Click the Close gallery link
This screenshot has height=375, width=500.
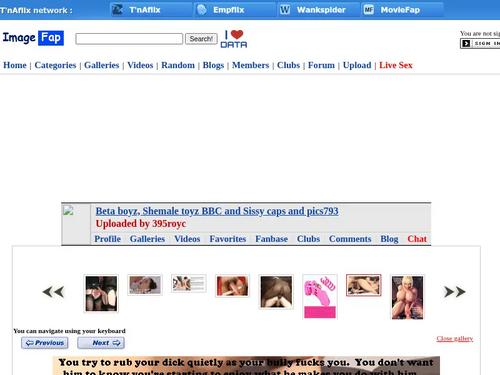(455, 339)
